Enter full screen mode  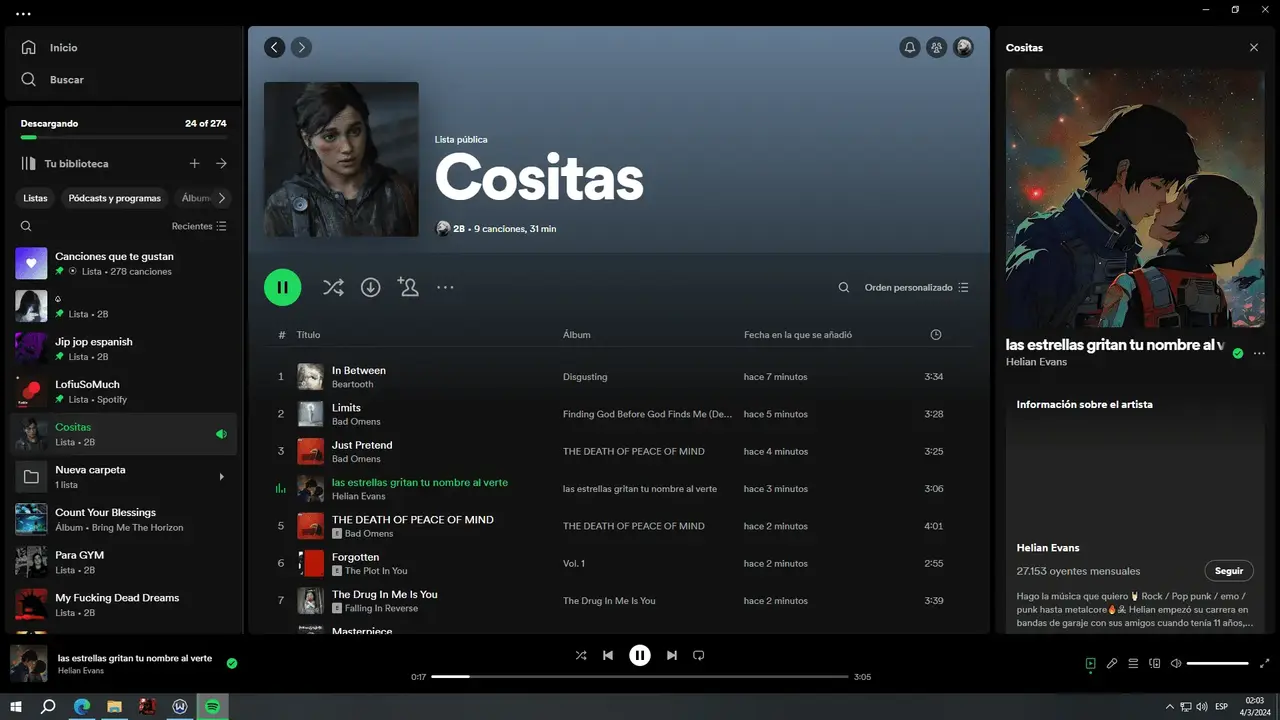1265,663
